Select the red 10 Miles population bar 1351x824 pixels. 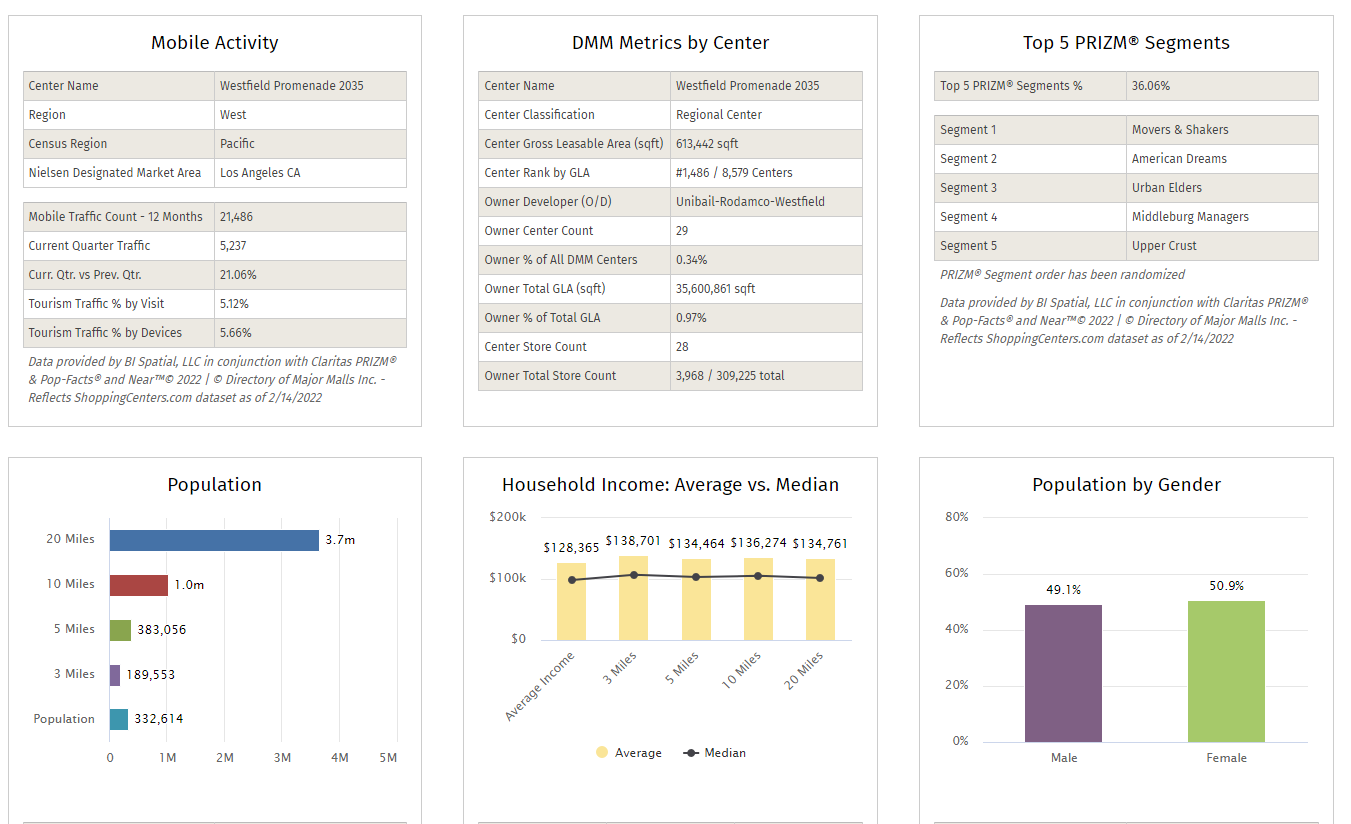pos(138,585)
